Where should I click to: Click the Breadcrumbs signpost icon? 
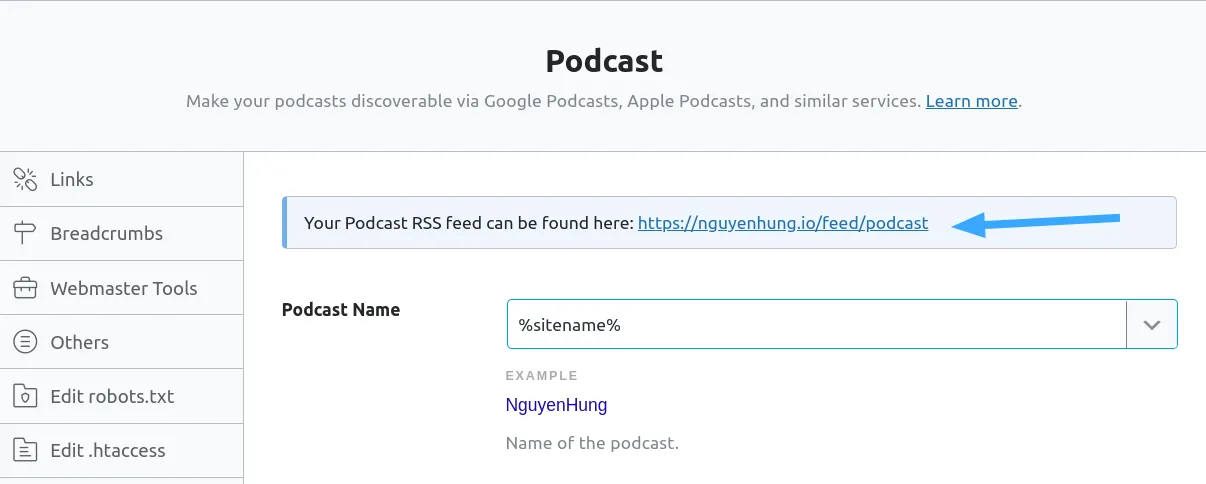(x=25, y=233)
